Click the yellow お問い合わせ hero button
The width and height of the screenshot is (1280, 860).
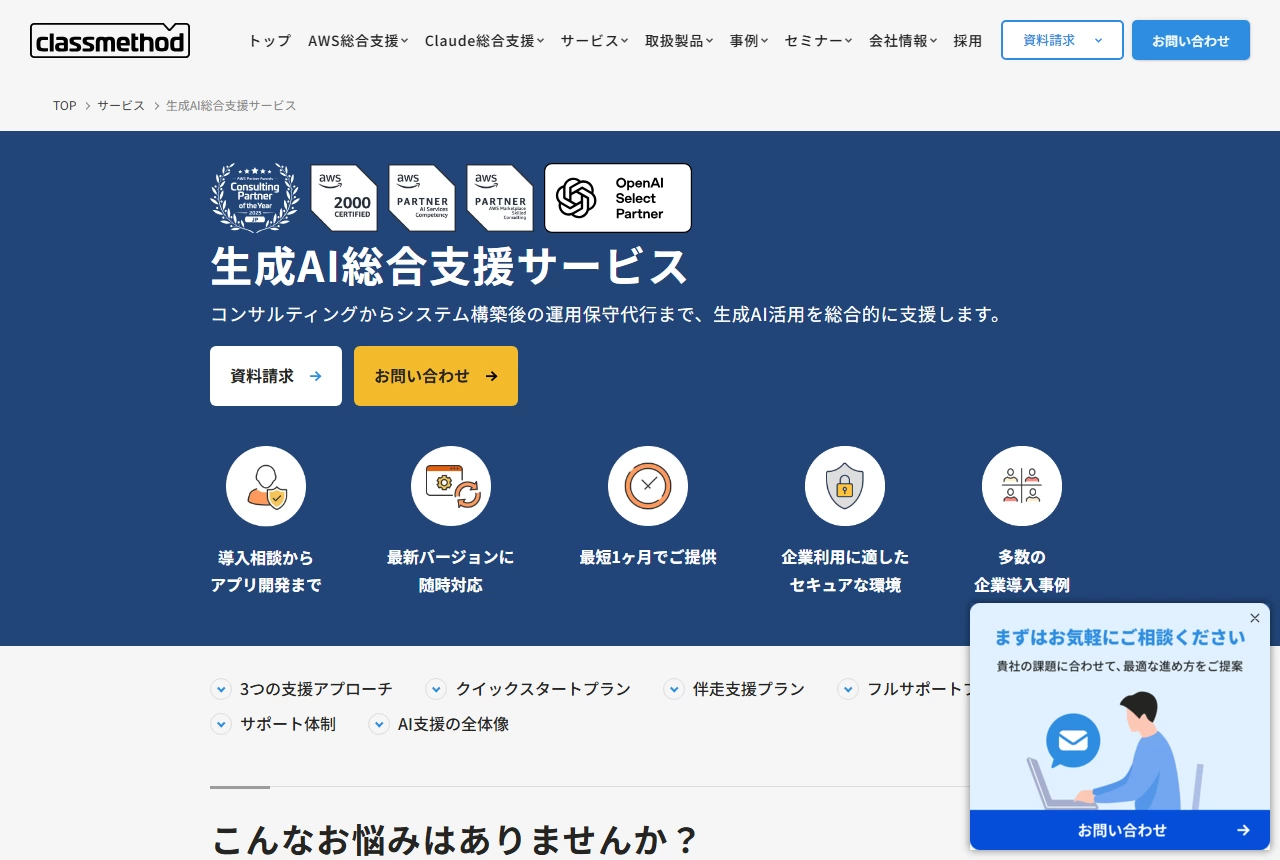pyautogui.click(x=436, y=376)
